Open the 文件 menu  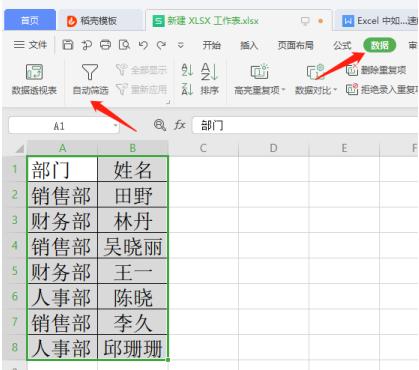30,44
